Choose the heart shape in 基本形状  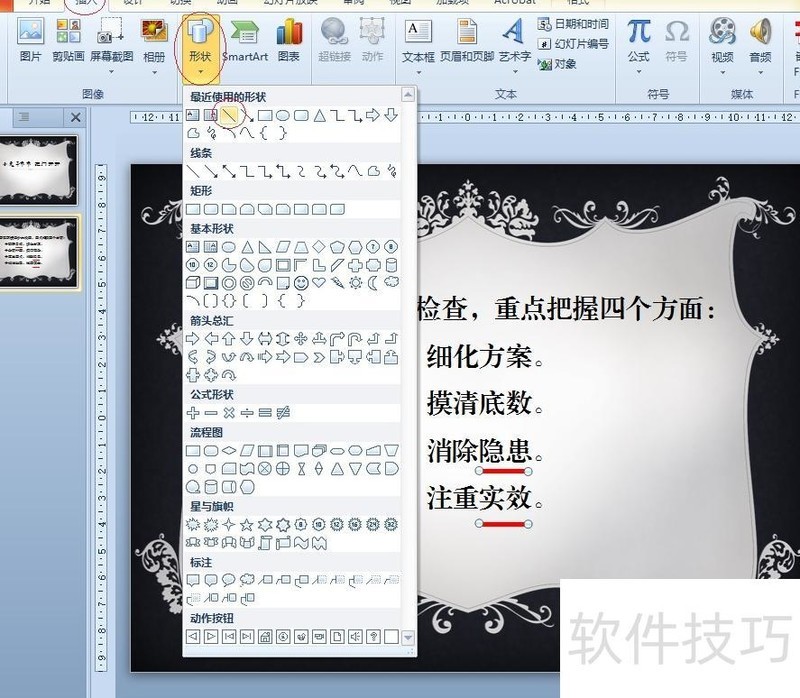(319, 283)
